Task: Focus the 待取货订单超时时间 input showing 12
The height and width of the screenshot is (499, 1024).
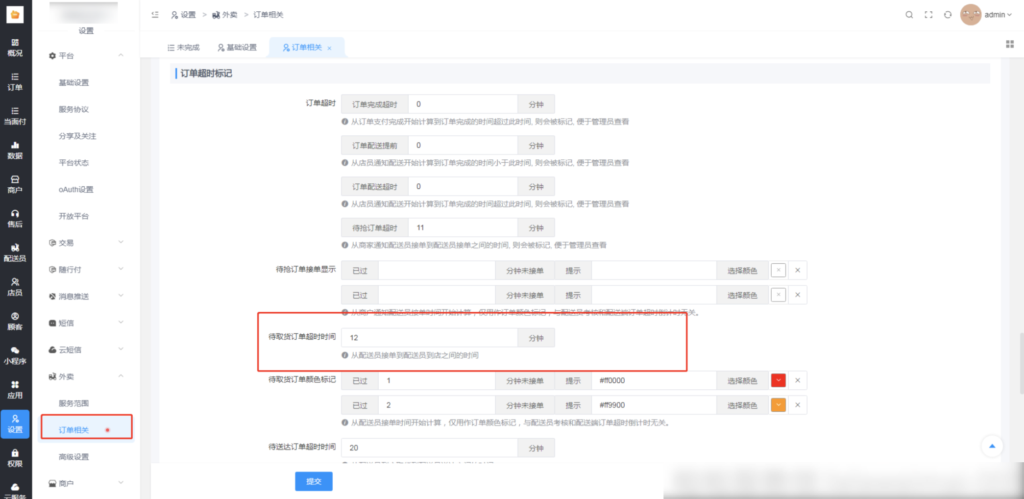Action: pos(430,338)
